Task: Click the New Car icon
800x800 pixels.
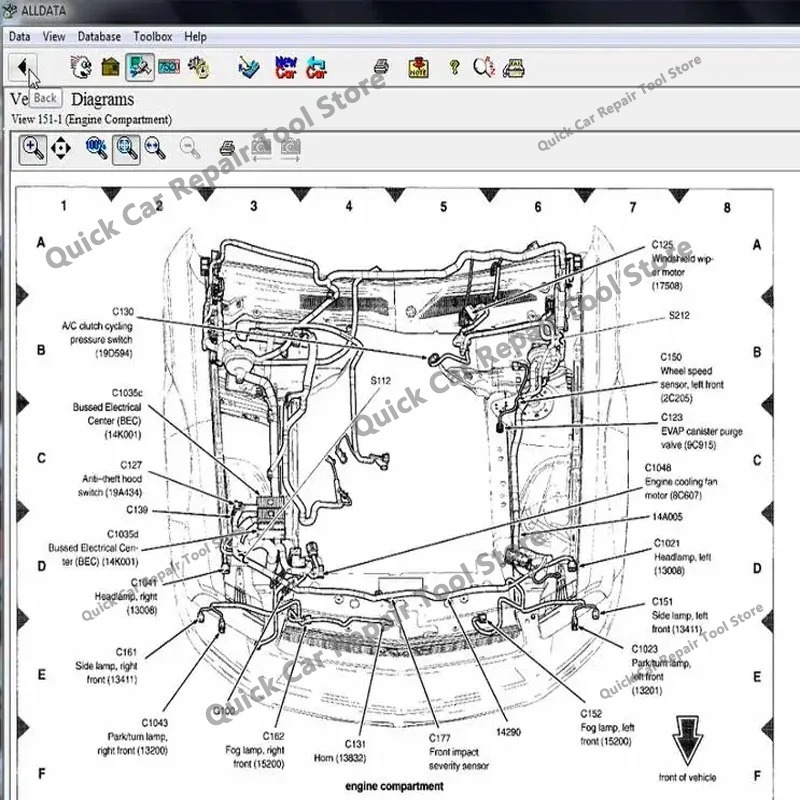Action: (286, 67)
